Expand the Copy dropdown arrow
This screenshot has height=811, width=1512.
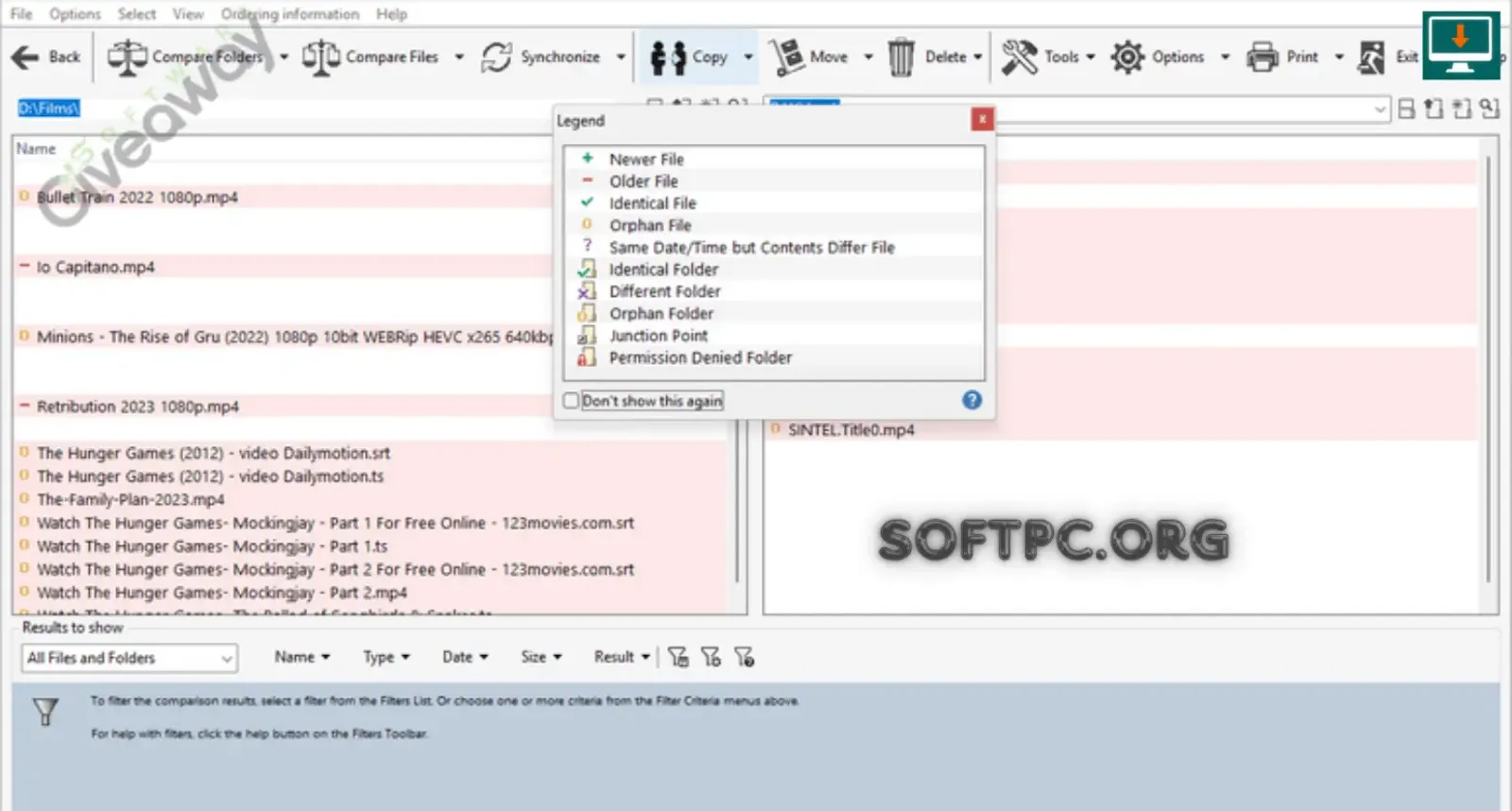pyautogui.click(x=747, y=57)
